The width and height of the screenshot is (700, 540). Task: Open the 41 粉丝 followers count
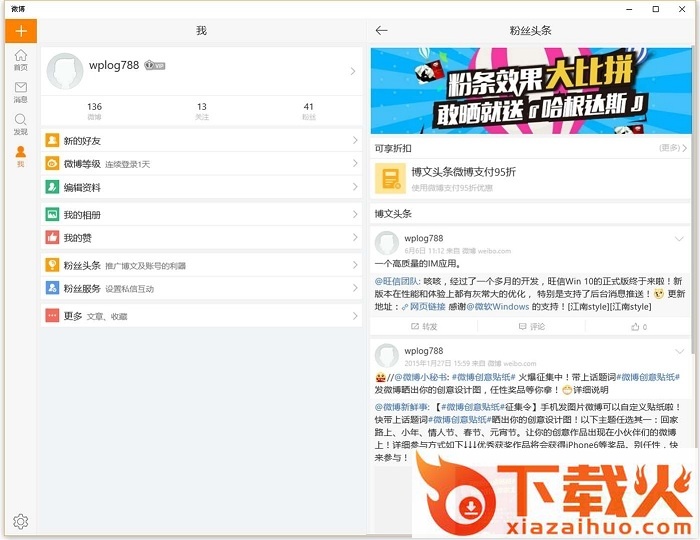point(308,111)
